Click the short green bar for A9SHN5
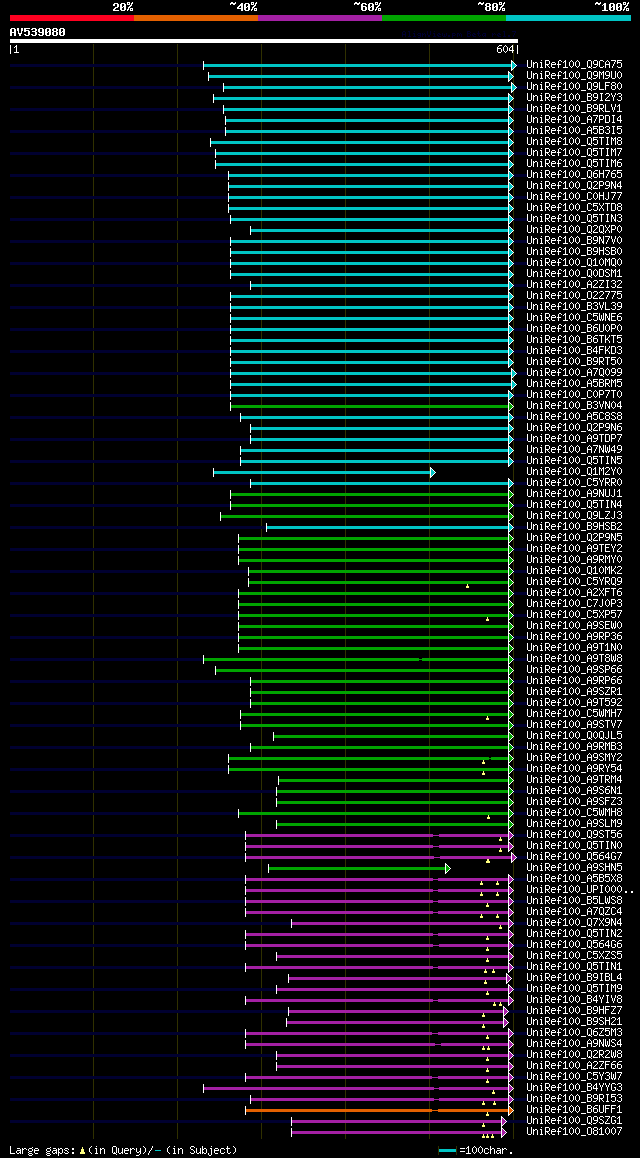Screen dimensions: 640x1158 [x=359, y=868]
